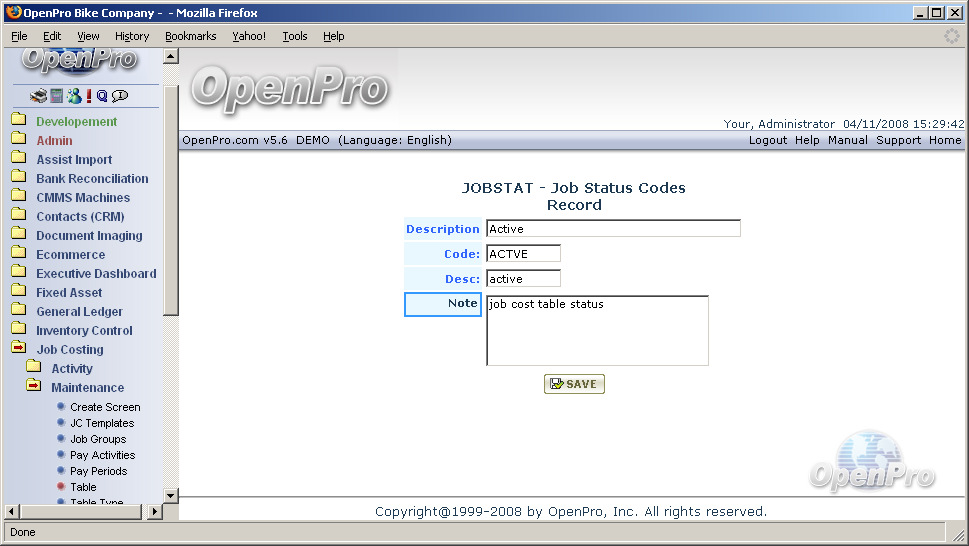Select Pay Activities in the tree
Screen dimensions: 969x546
pos(102,455)
